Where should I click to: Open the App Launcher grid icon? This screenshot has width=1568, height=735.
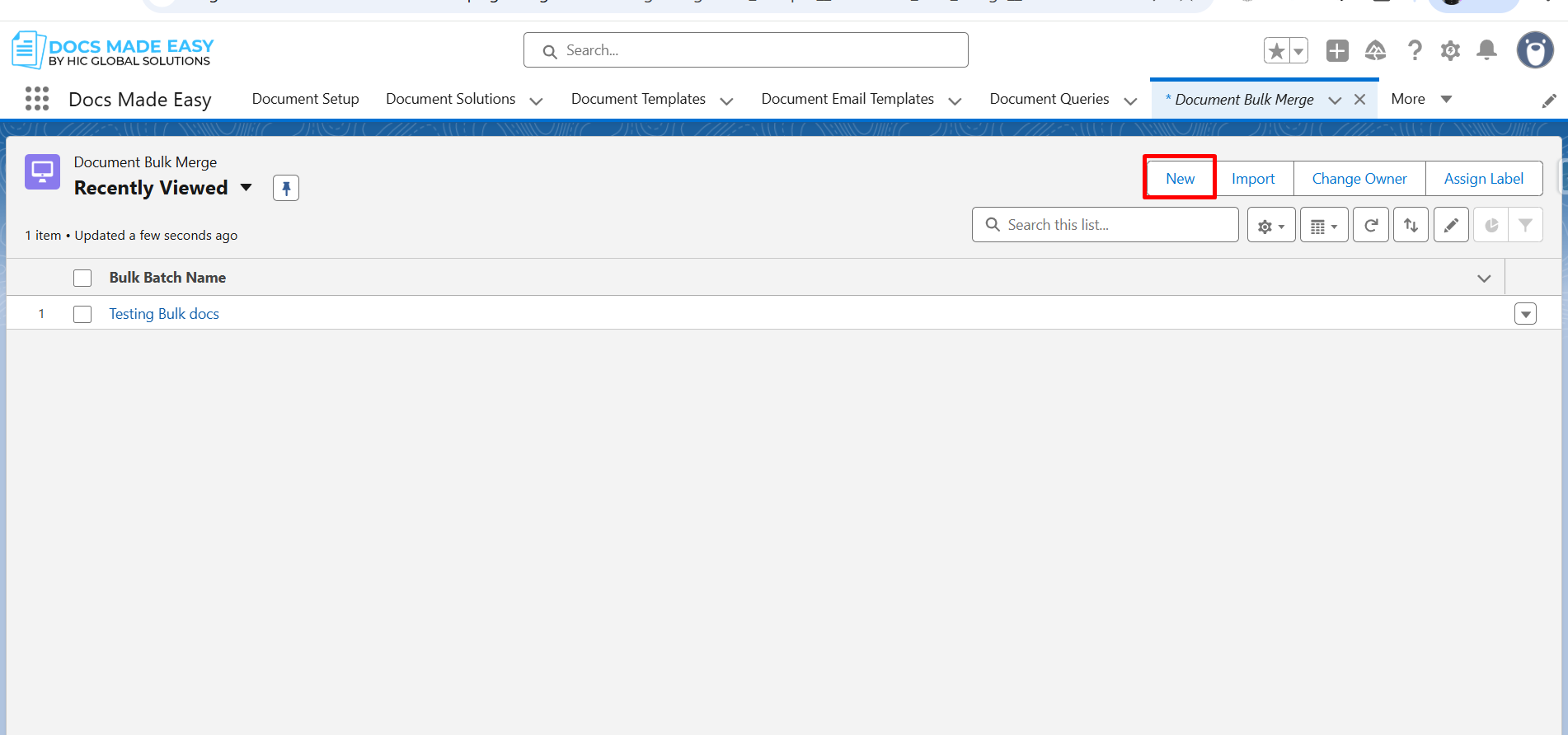tap(37, 99)
